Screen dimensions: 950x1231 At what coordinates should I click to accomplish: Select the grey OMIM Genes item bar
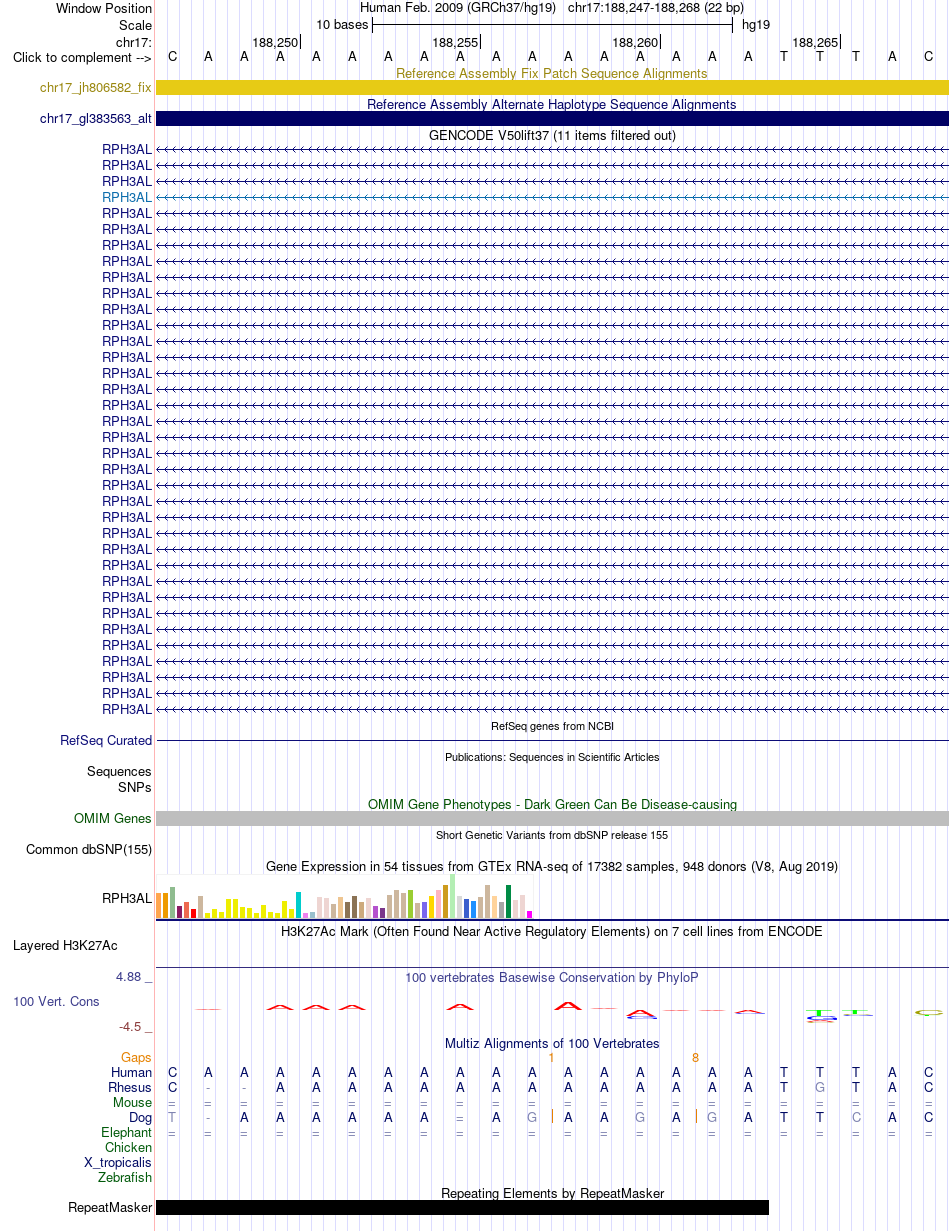(x=552, y=819)
